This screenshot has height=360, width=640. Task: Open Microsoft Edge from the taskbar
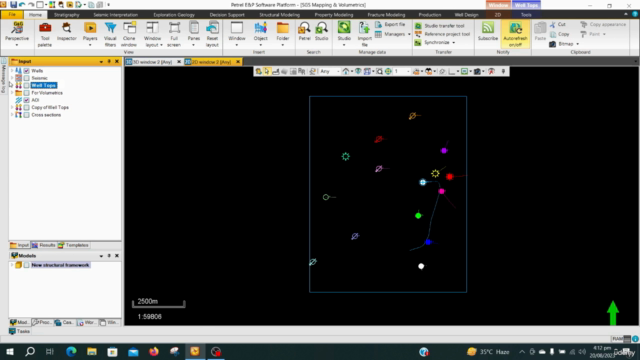point(71,351)
